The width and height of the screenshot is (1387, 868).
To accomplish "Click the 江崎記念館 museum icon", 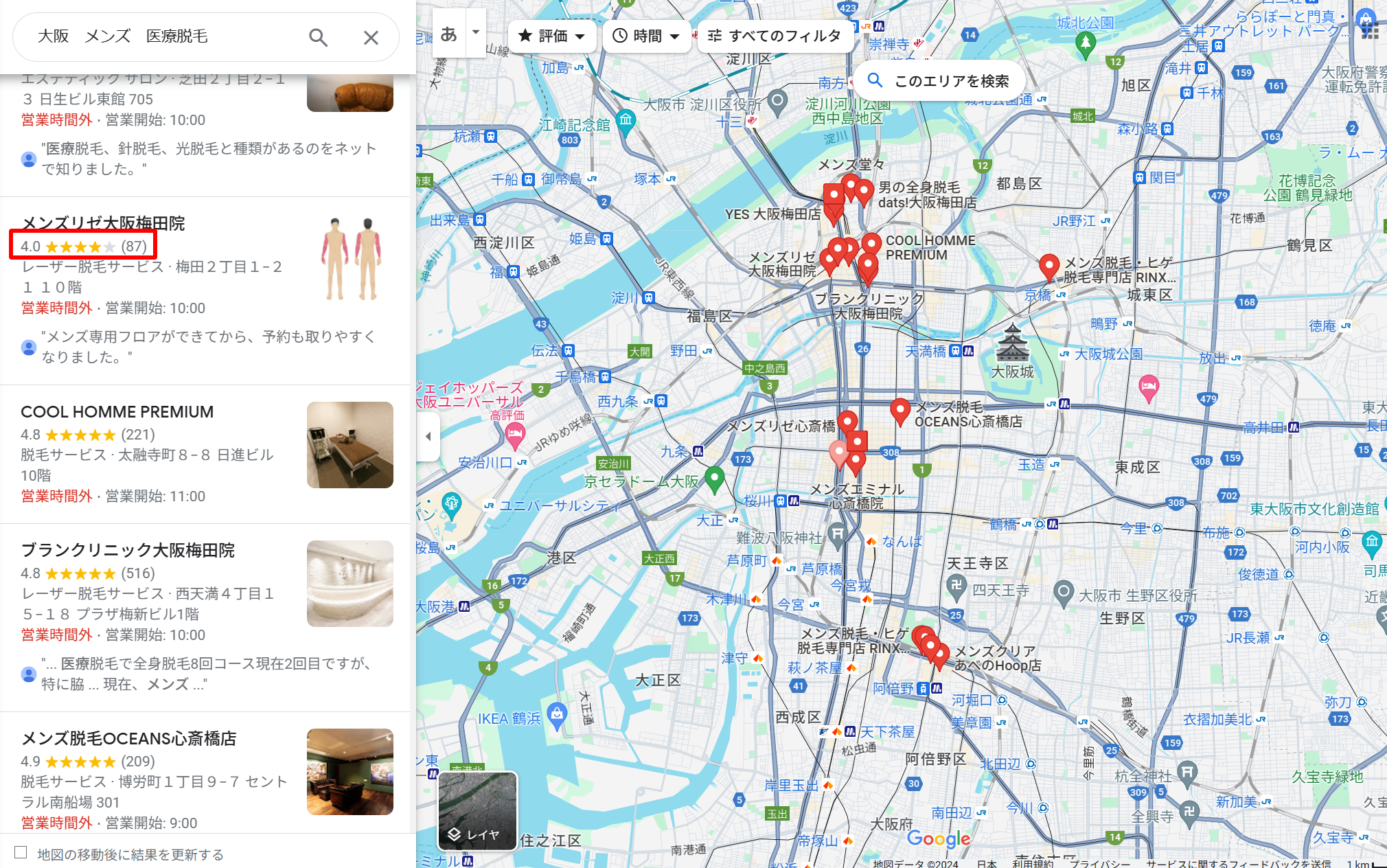I will pos(626,121).
